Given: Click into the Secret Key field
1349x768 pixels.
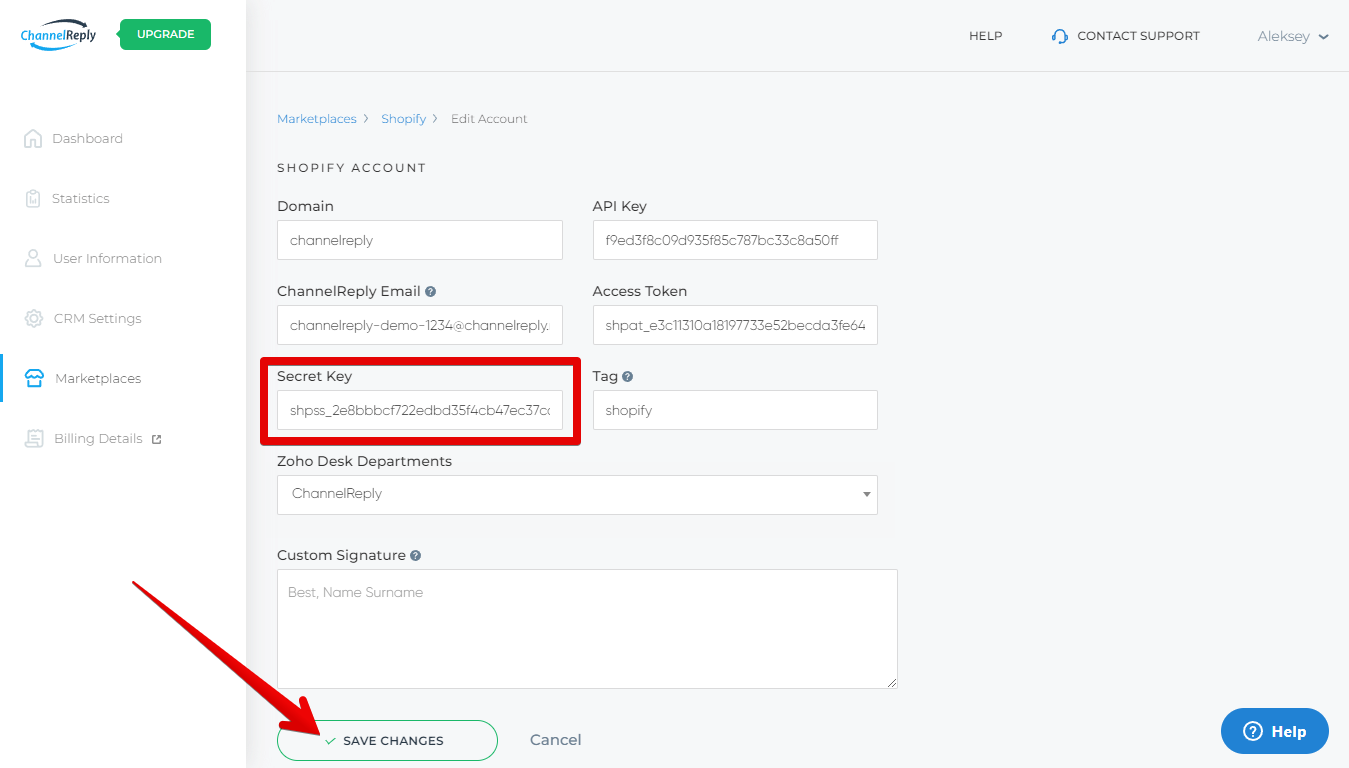Looking at the screenshot, I should (419, 411).
